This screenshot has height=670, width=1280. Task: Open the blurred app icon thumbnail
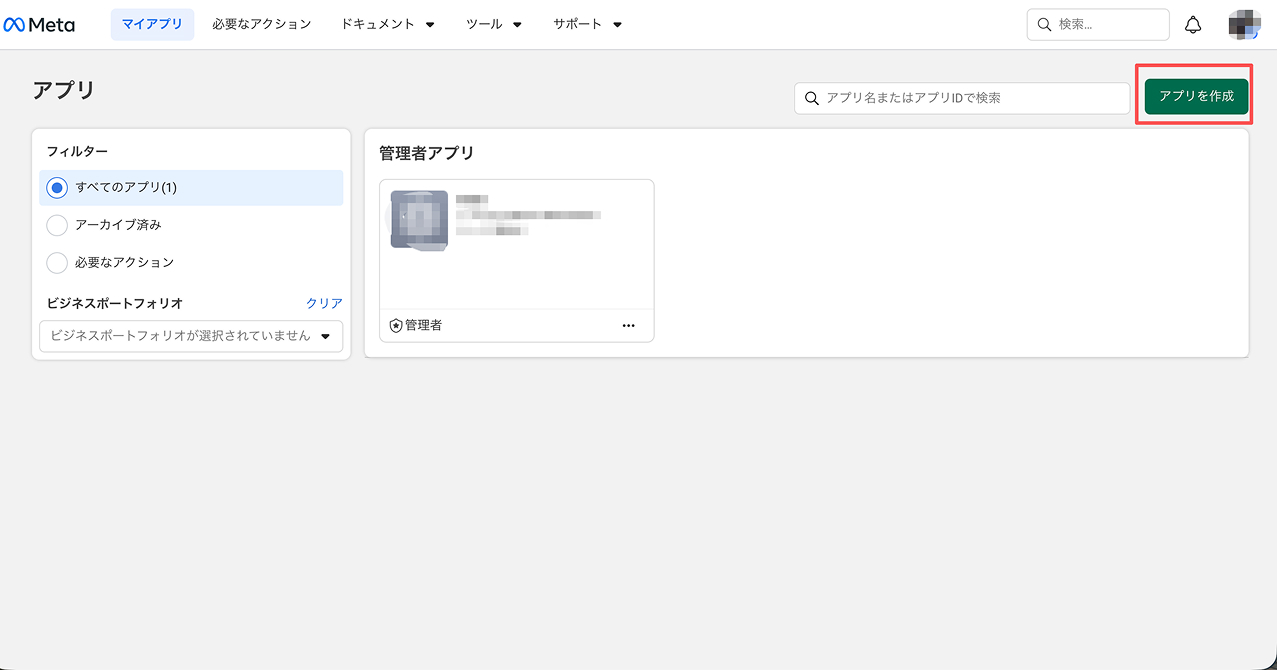click(419, 219)
